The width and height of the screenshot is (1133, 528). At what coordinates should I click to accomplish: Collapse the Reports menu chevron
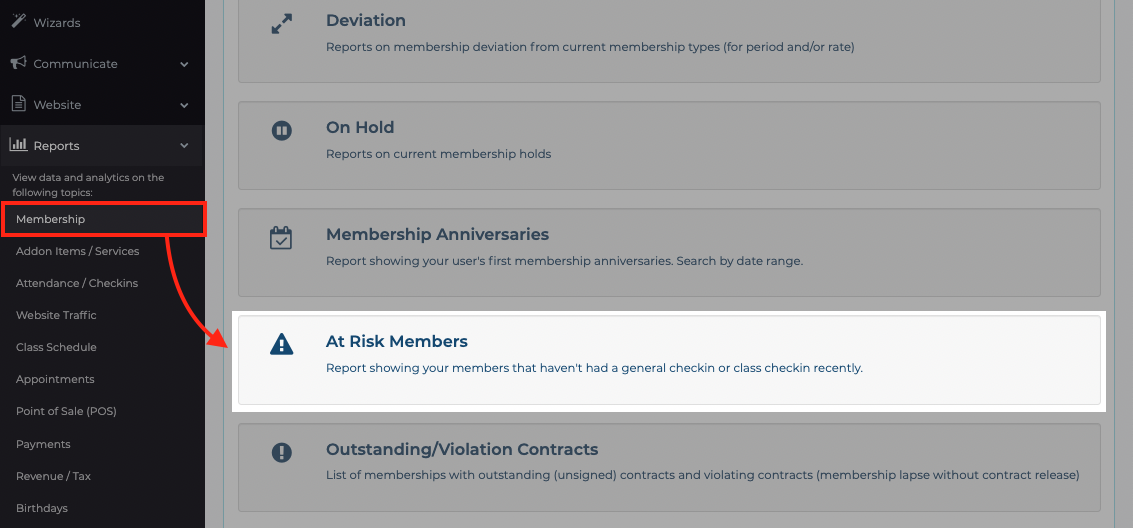[x=184, y=146]
